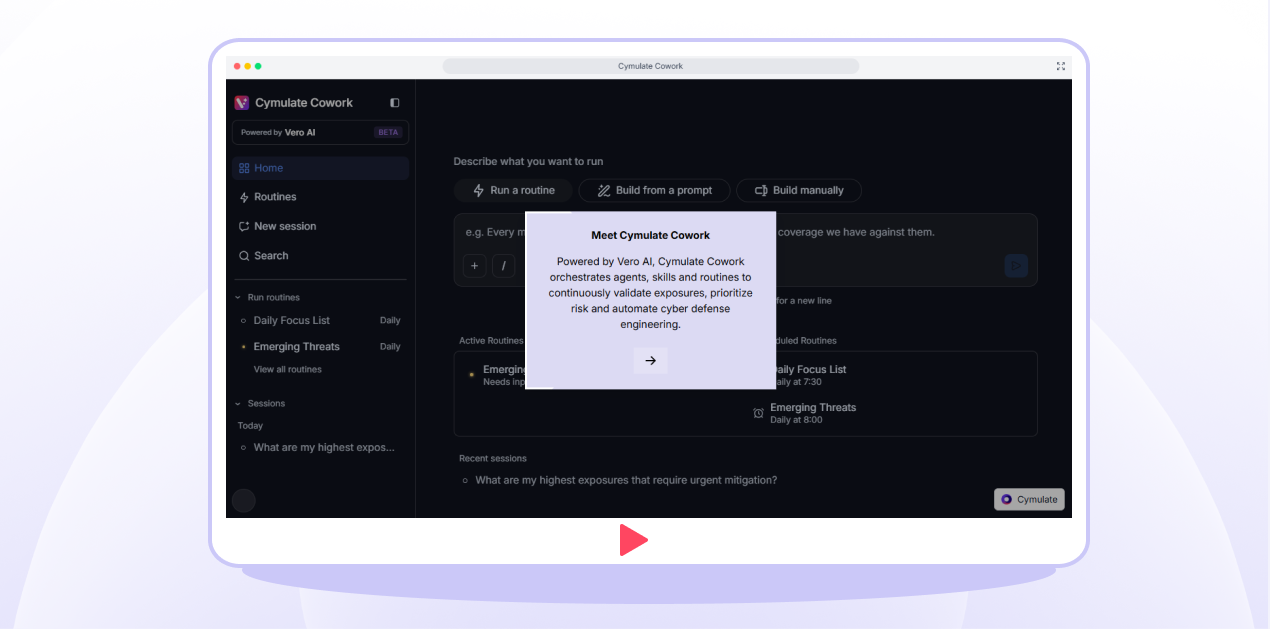Screen dimensions: 1270x629
Task: Open Routines in the sidebar
Action: (321, 197)
